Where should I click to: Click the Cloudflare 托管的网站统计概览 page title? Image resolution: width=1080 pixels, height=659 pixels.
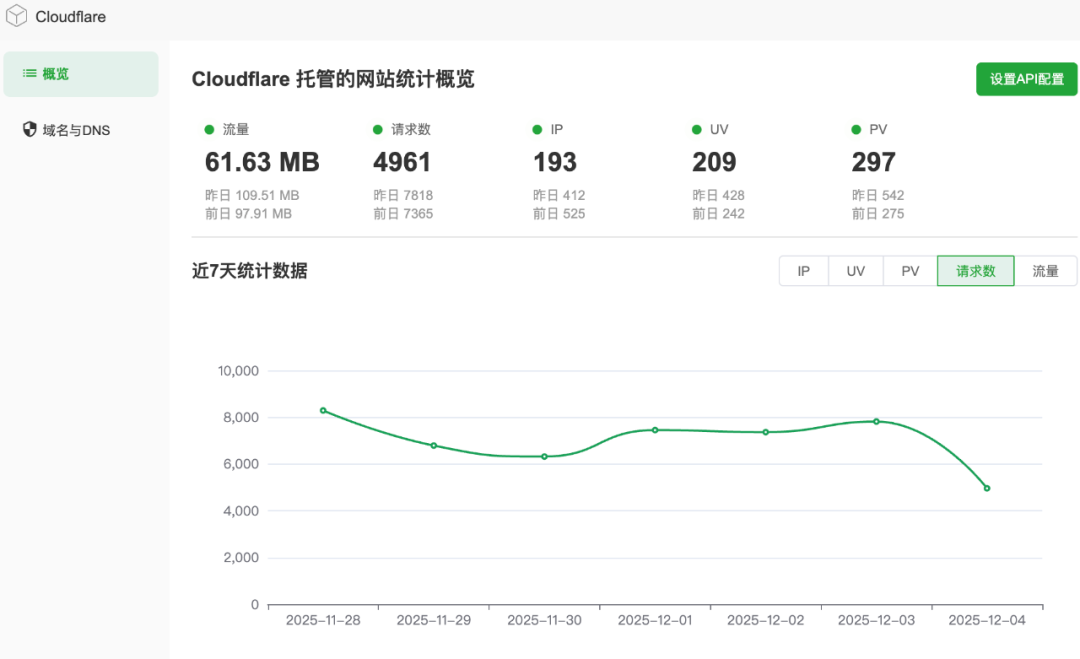tap(333, 79)
